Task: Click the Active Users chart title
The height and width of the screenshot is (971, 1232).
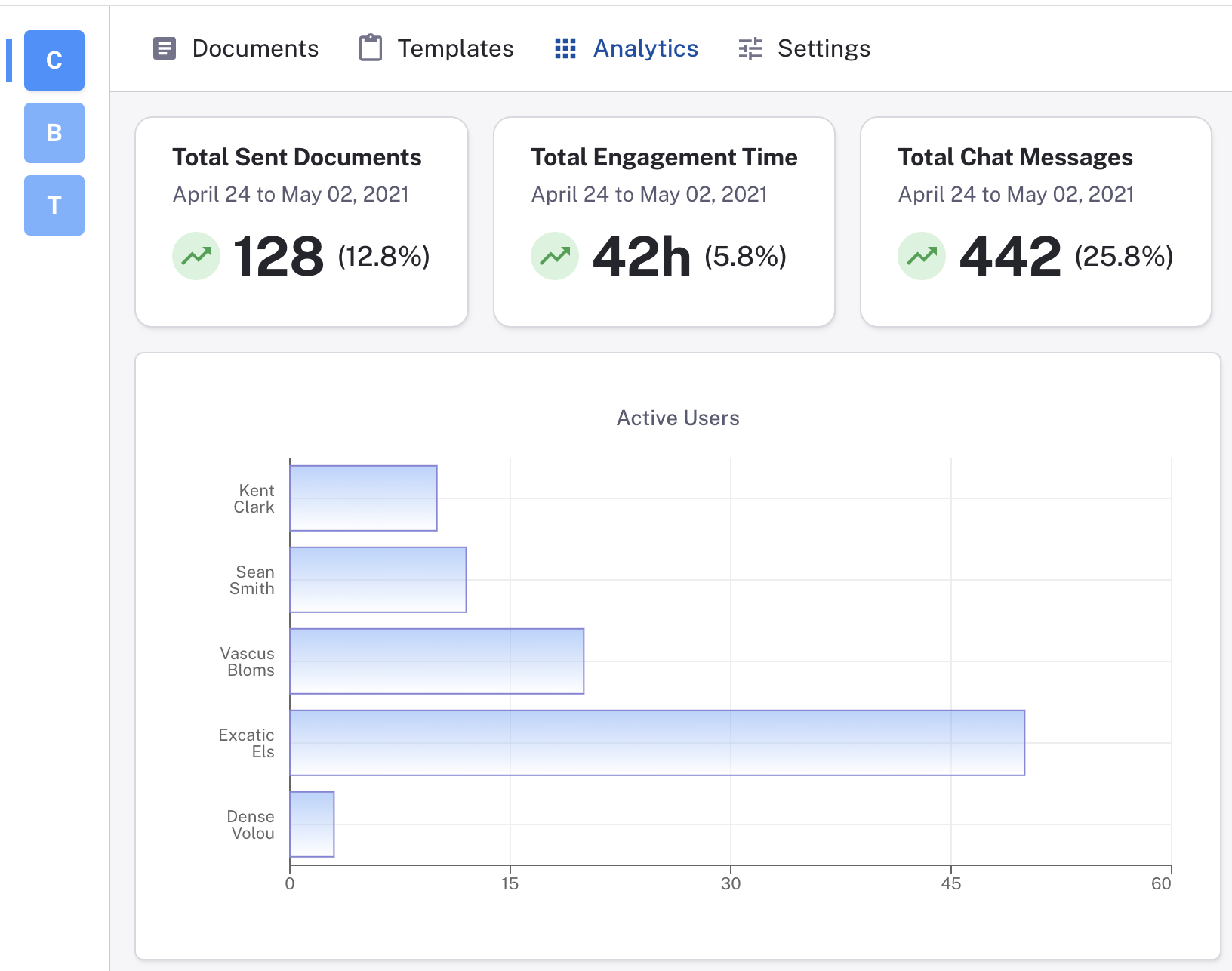Action: coord(678,418)
